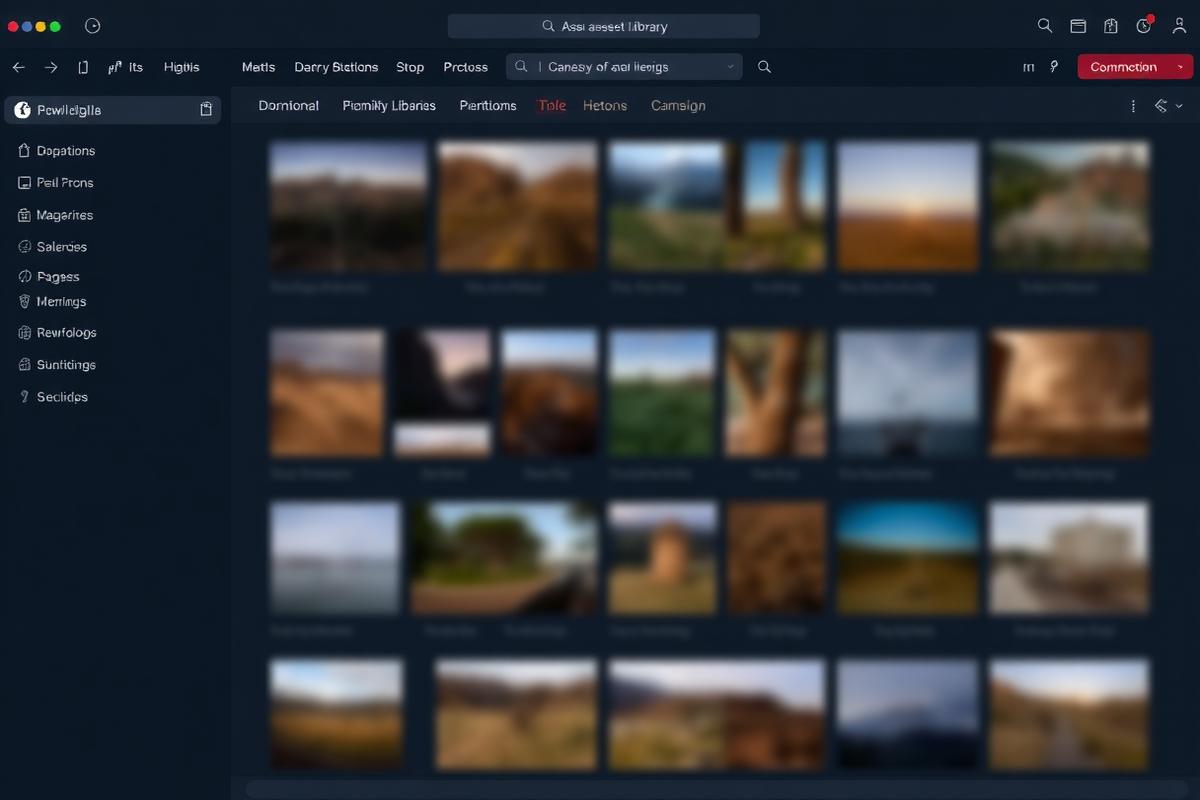
Task: Open first thumbnail in the top row
Action: tap(348, 206)
